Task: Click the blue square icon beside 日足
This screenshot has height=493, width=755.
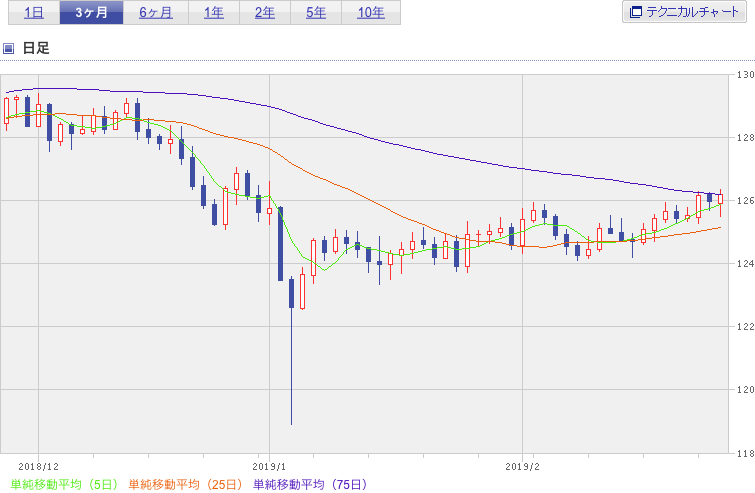Action: click(8, 48)
